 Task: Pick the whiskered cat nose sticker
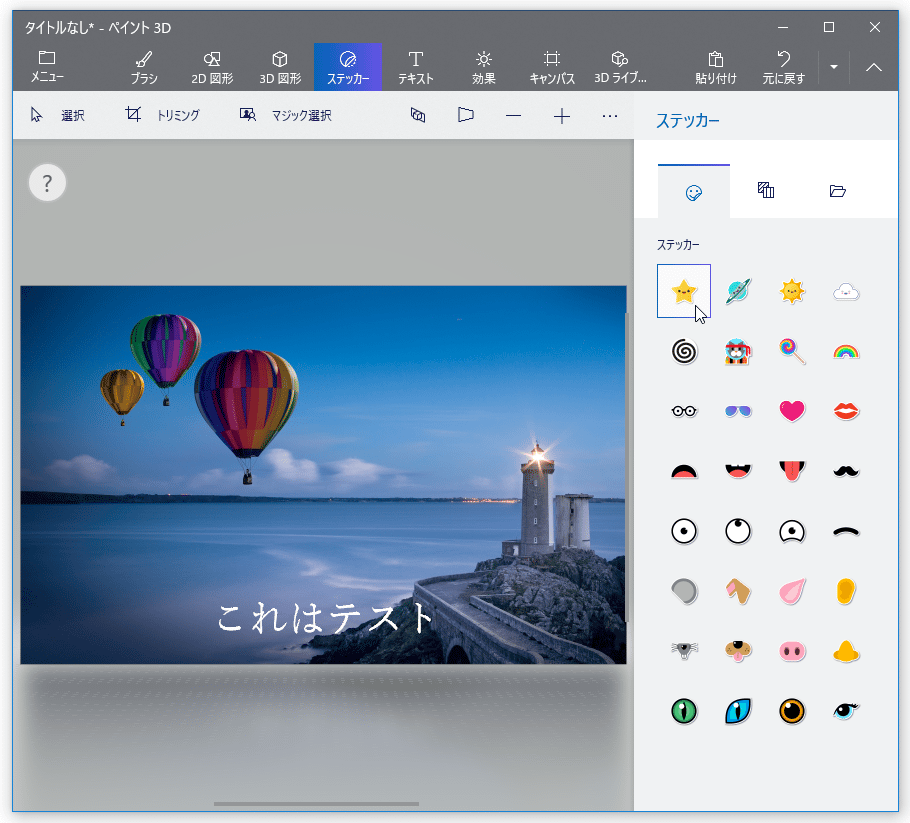[684, 651]
